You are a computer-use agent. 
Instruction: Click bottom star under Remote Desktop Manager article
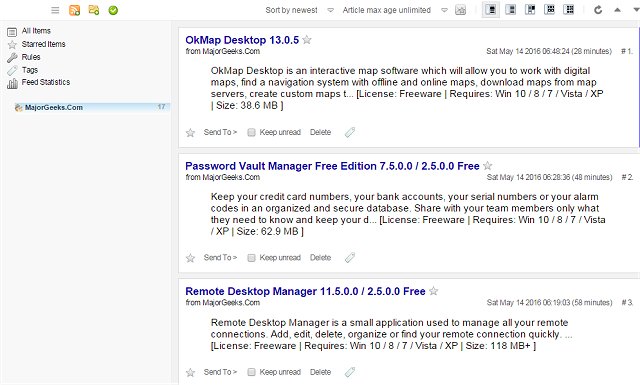(190, 372)
